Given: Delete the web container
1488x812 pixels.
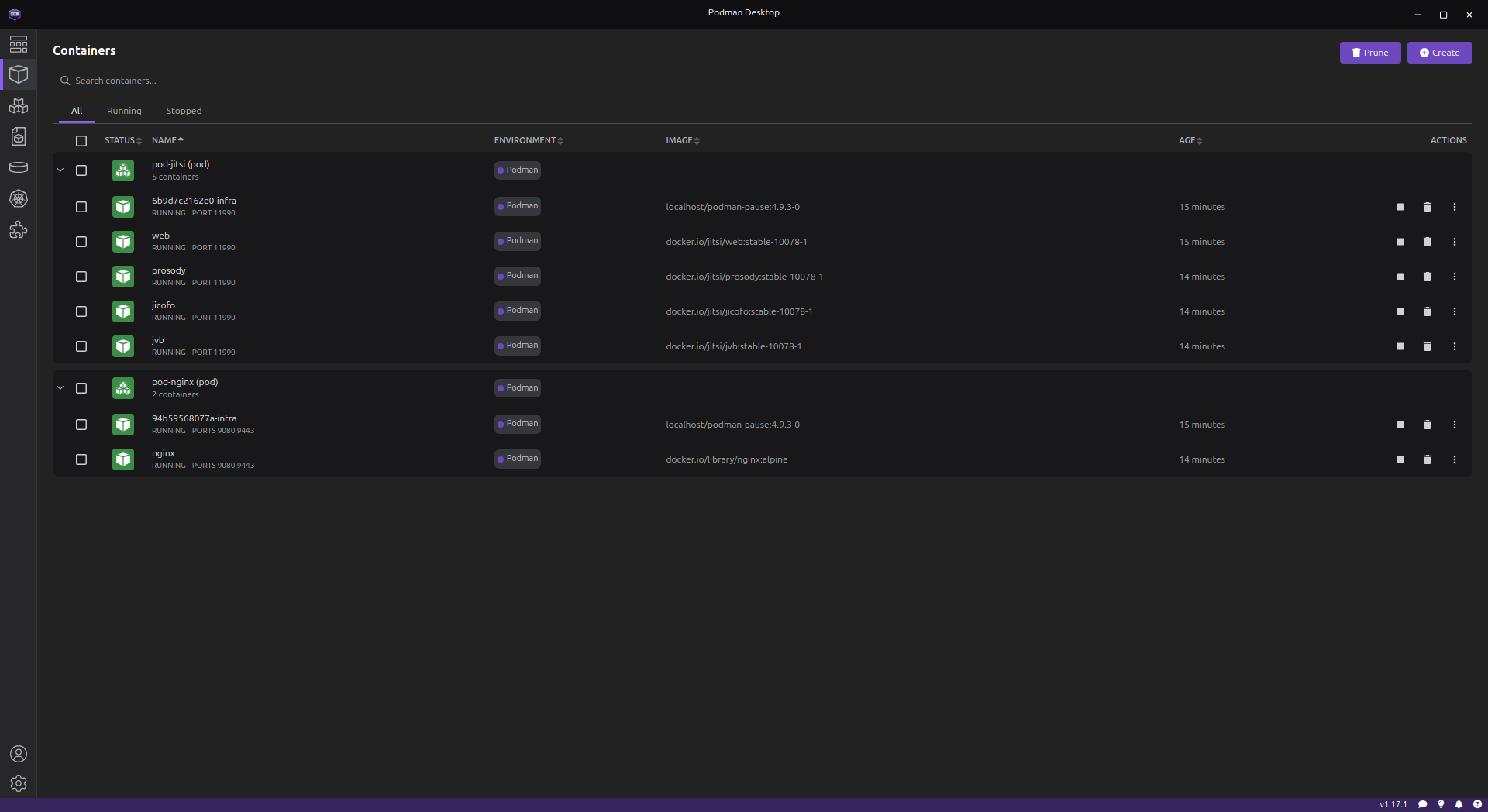Looking at the screenshot, I should point(1428,242).
